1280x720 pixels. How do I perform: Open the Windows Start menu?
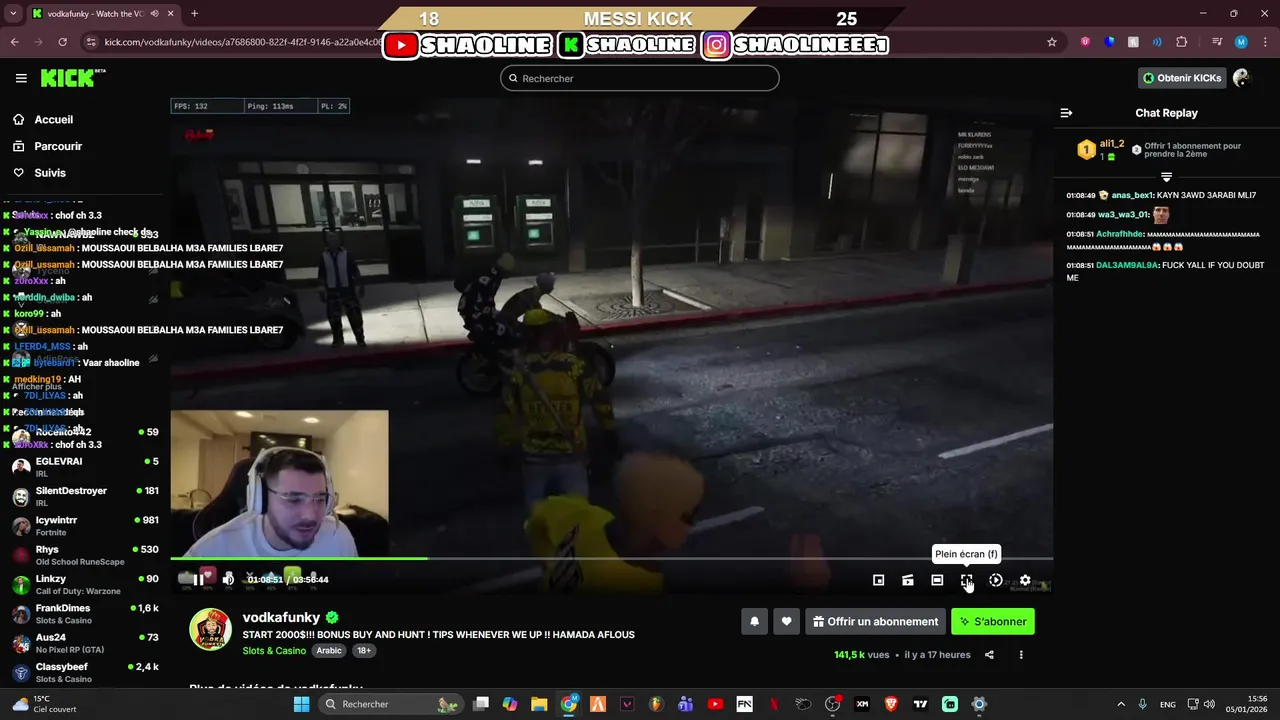pyautogui.click(x=301, y=704)
